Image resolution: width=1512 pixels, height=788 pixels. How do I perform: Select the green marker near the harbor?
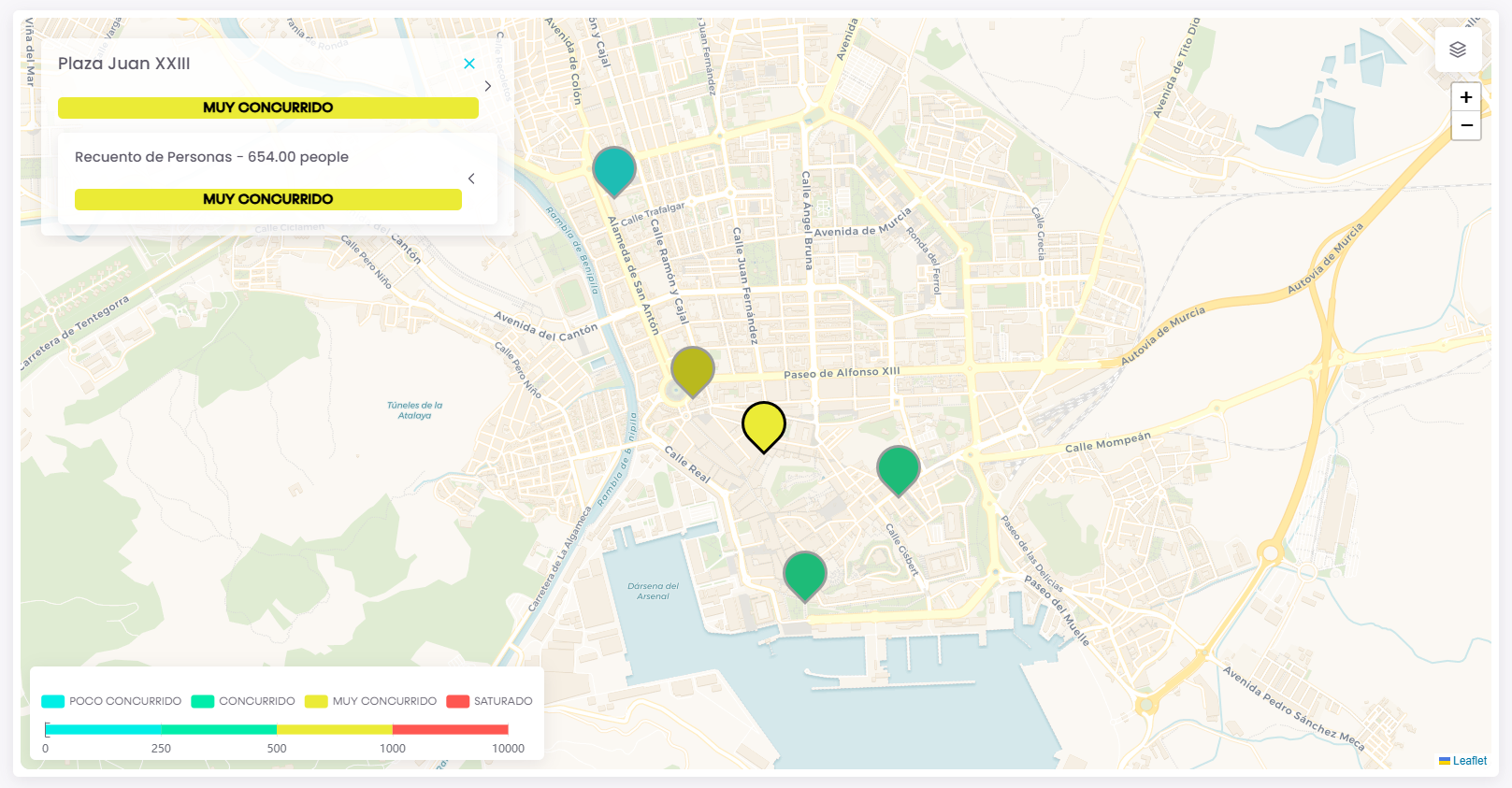[x=805, y=576]
